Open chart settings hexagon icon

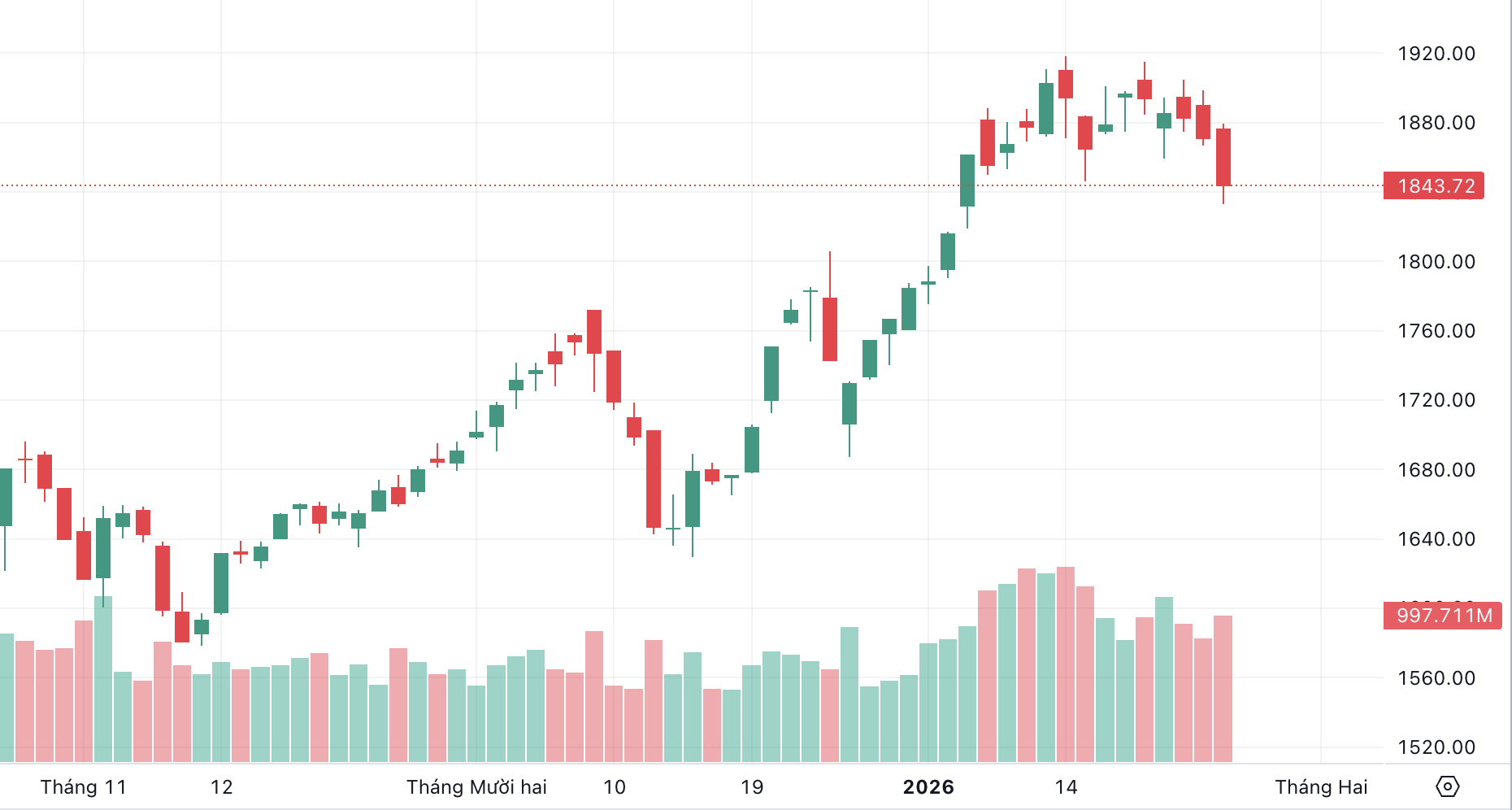point(1448,786)
